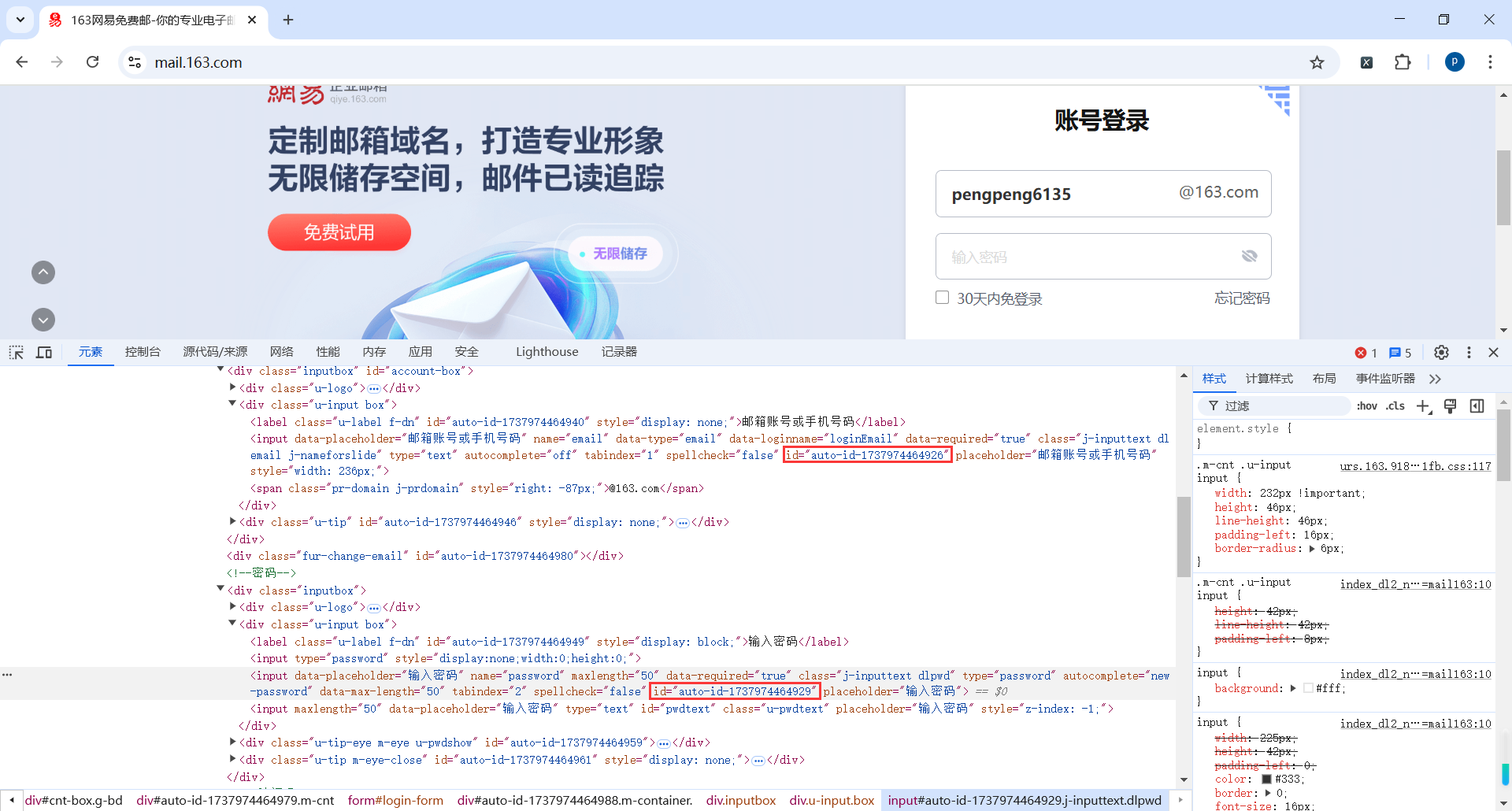Open the blue messages count indicator

point(1400,353)
